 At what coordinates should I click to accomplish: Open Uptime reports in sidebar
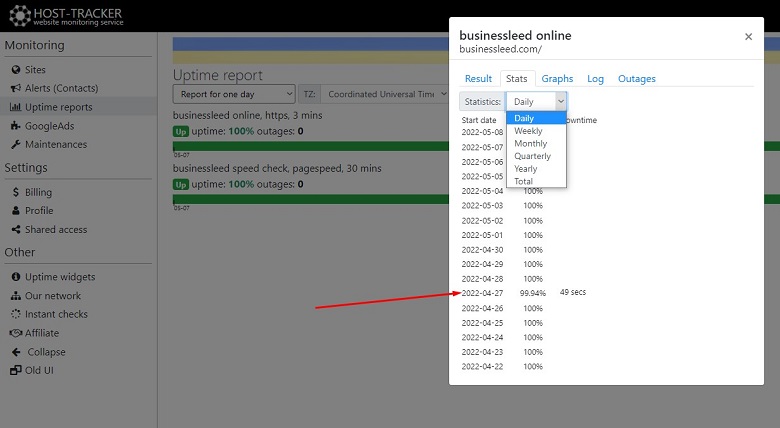[x=59, y=107]
